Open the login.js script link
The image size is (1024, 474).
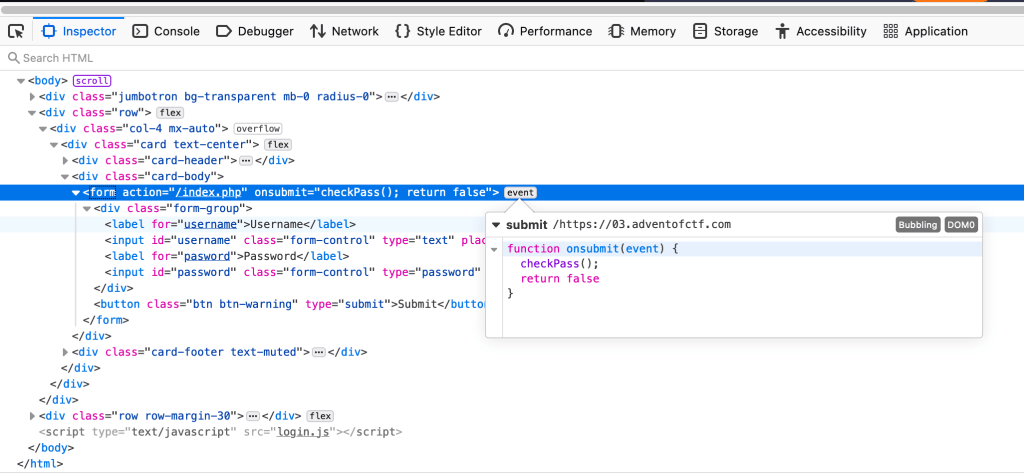point(305,432)
